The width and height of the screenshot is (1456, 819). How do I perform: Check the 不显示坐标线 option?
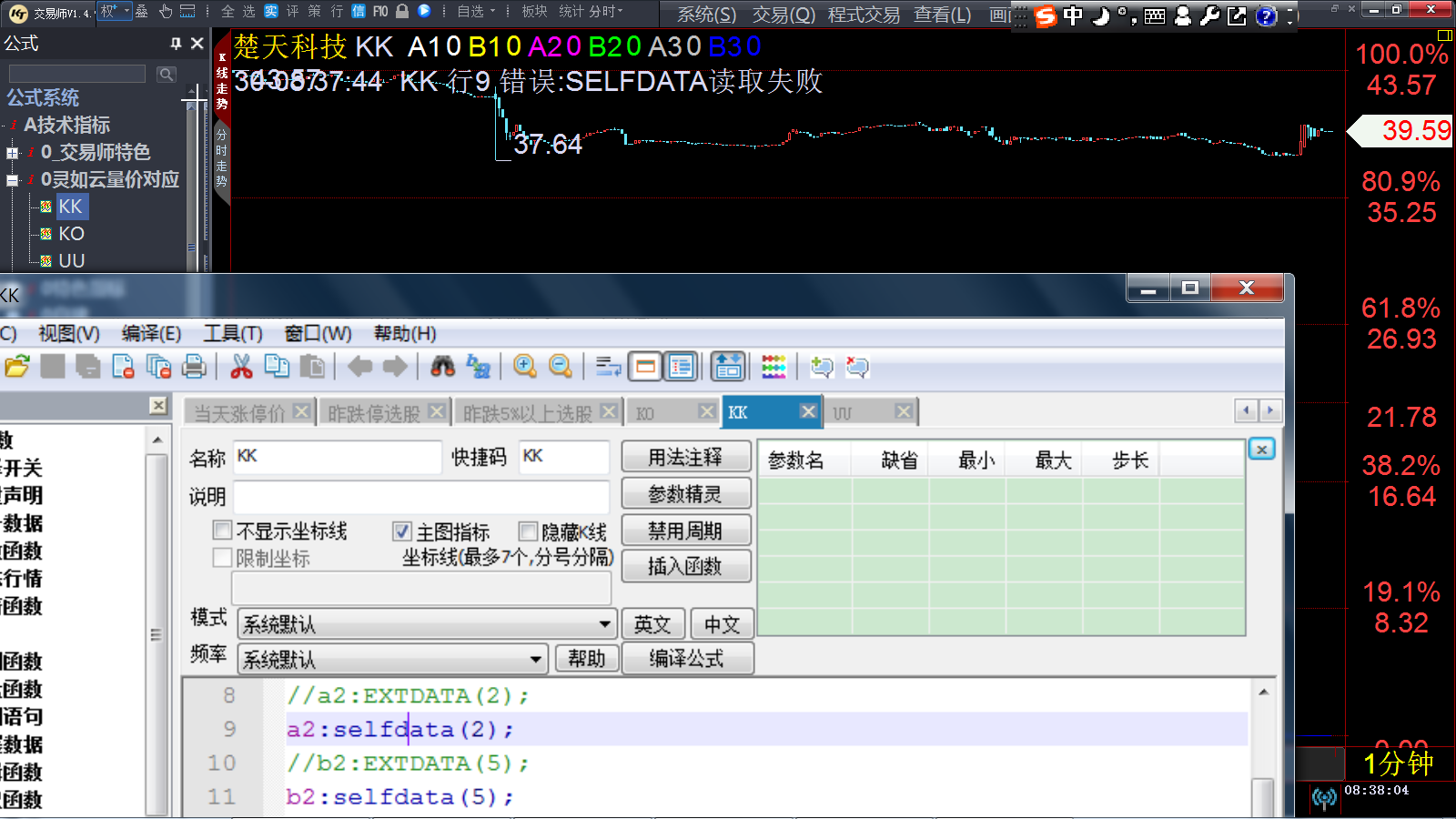pos(221,531)
